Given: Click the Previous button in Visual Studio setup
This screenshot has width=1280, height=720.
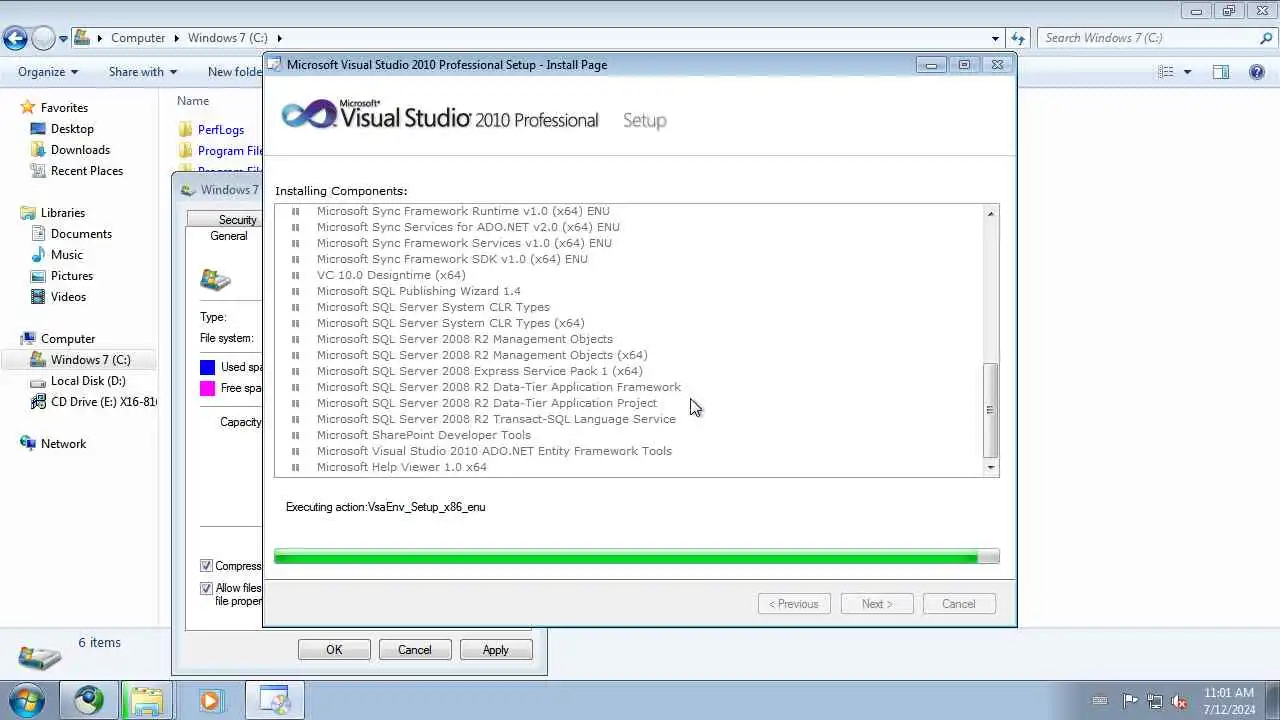Looking at the screenshot, I should (x=794, y=604).
